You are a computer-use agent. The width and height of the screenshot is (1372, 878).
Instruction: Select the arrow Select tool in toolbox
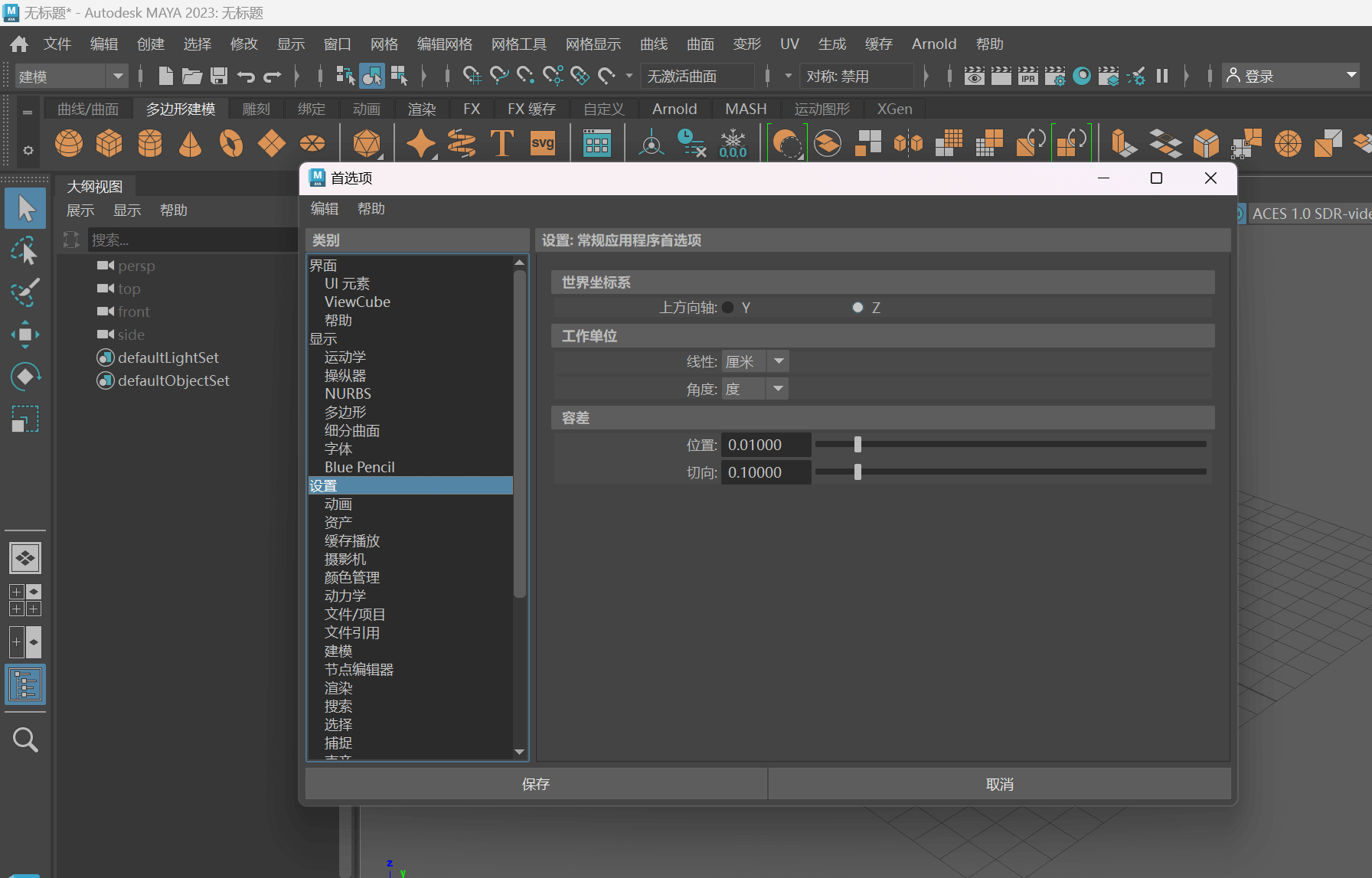tap(25, 208)
